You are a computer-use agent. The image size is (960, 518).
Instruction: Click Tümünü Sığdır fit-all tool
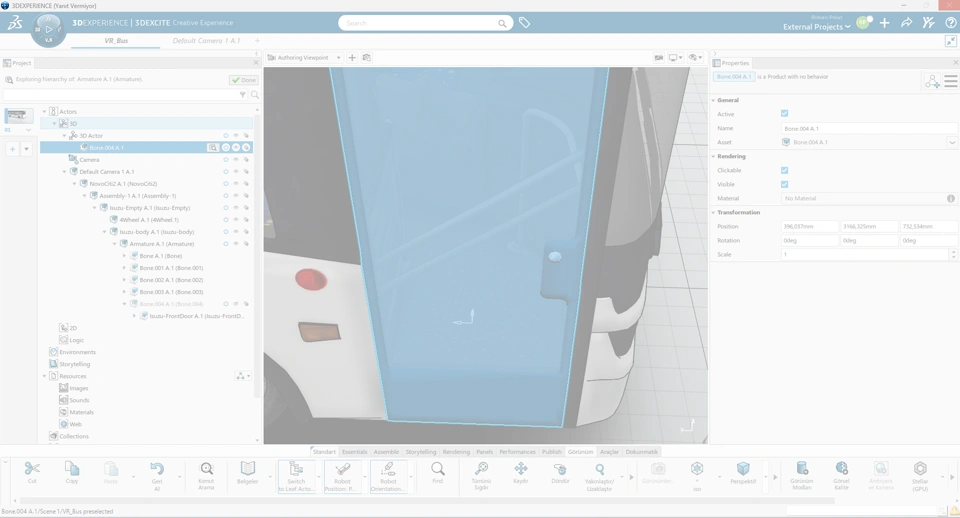tap(481, 469)
